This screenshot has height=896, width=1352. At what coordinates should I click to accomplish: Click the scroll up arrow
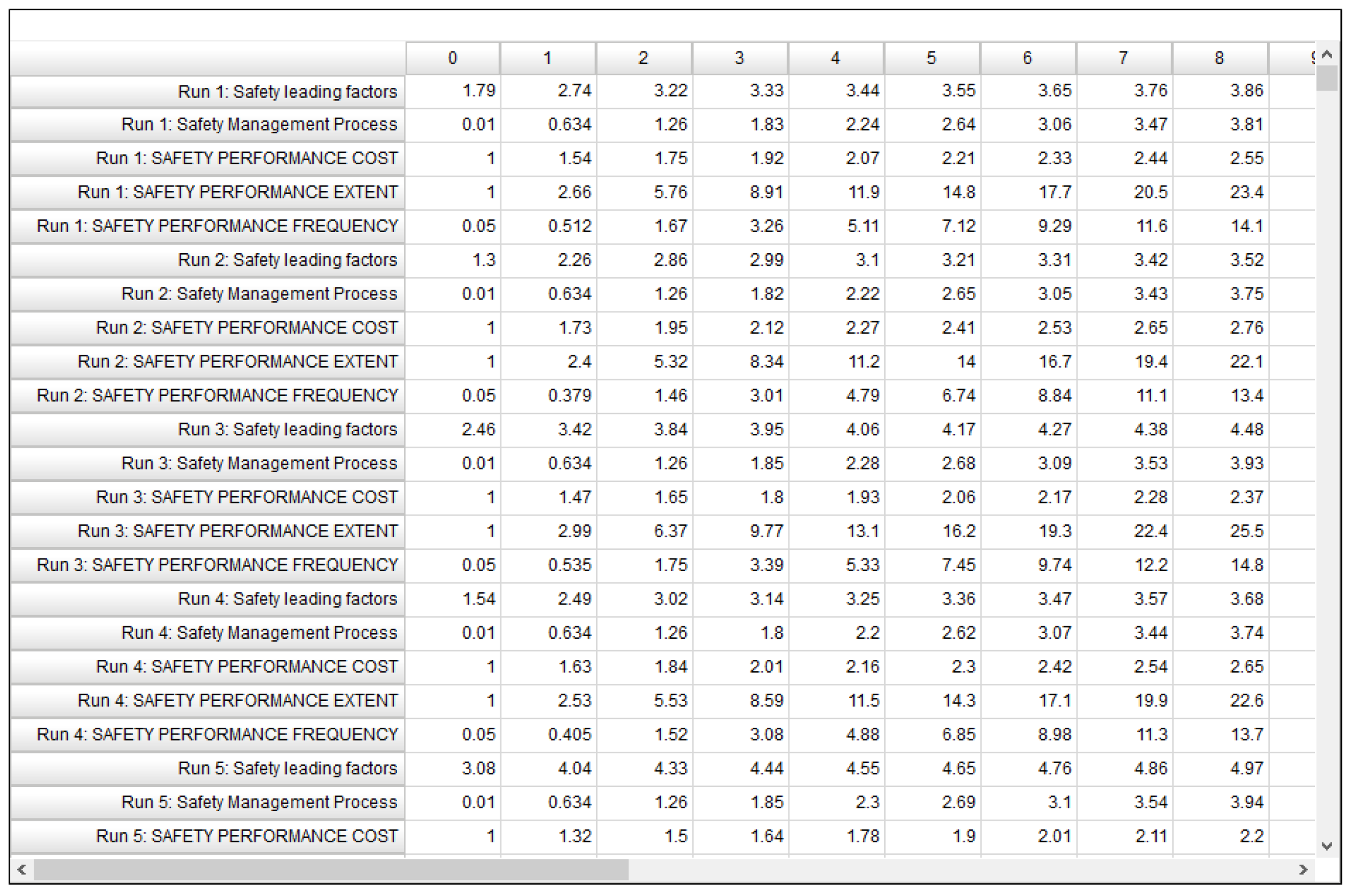(1327, 55)
